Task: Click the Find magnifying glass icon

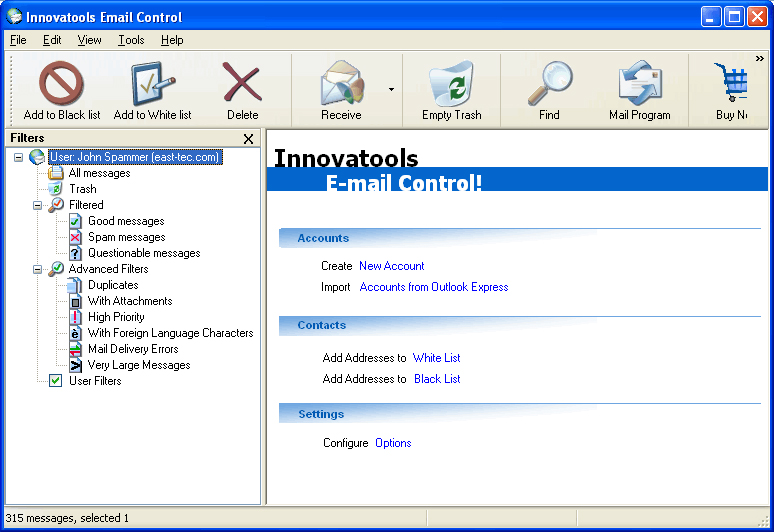Action: (x=549, y=83)
